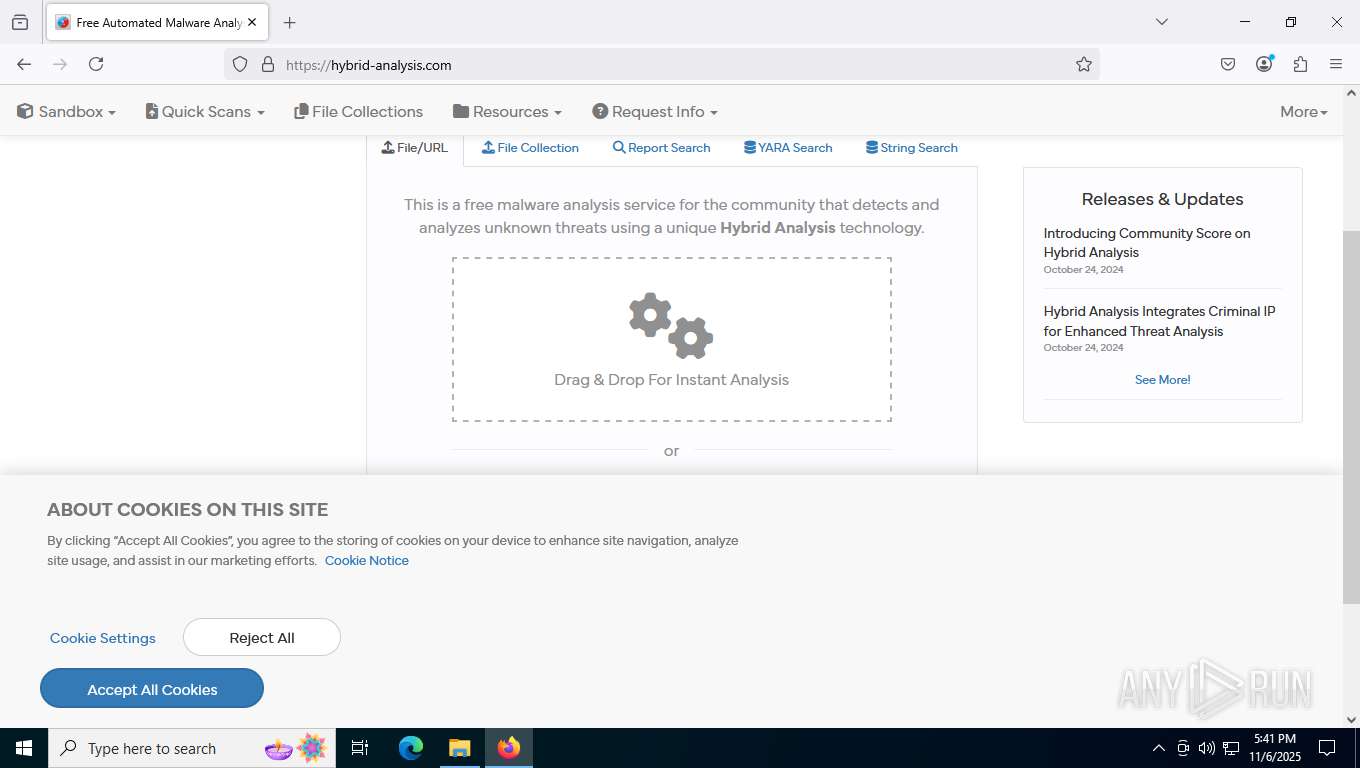Image resolution: width=1360 pixels, height=768 pixels.
Task: Click the page vertical scrollbar
Action: click(1351, 417)
